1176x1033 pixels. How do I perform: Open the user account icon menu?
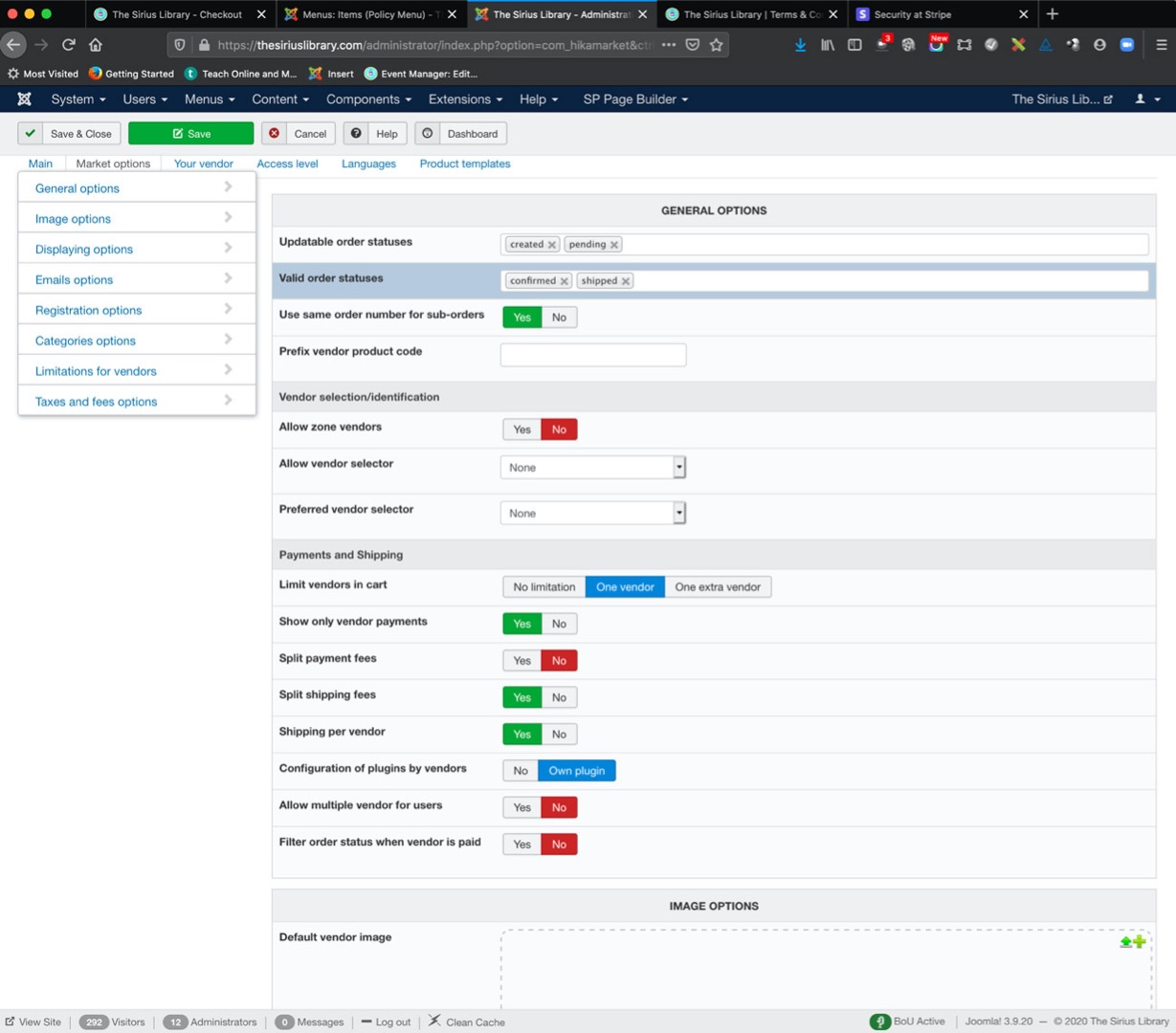[1146, 99]
